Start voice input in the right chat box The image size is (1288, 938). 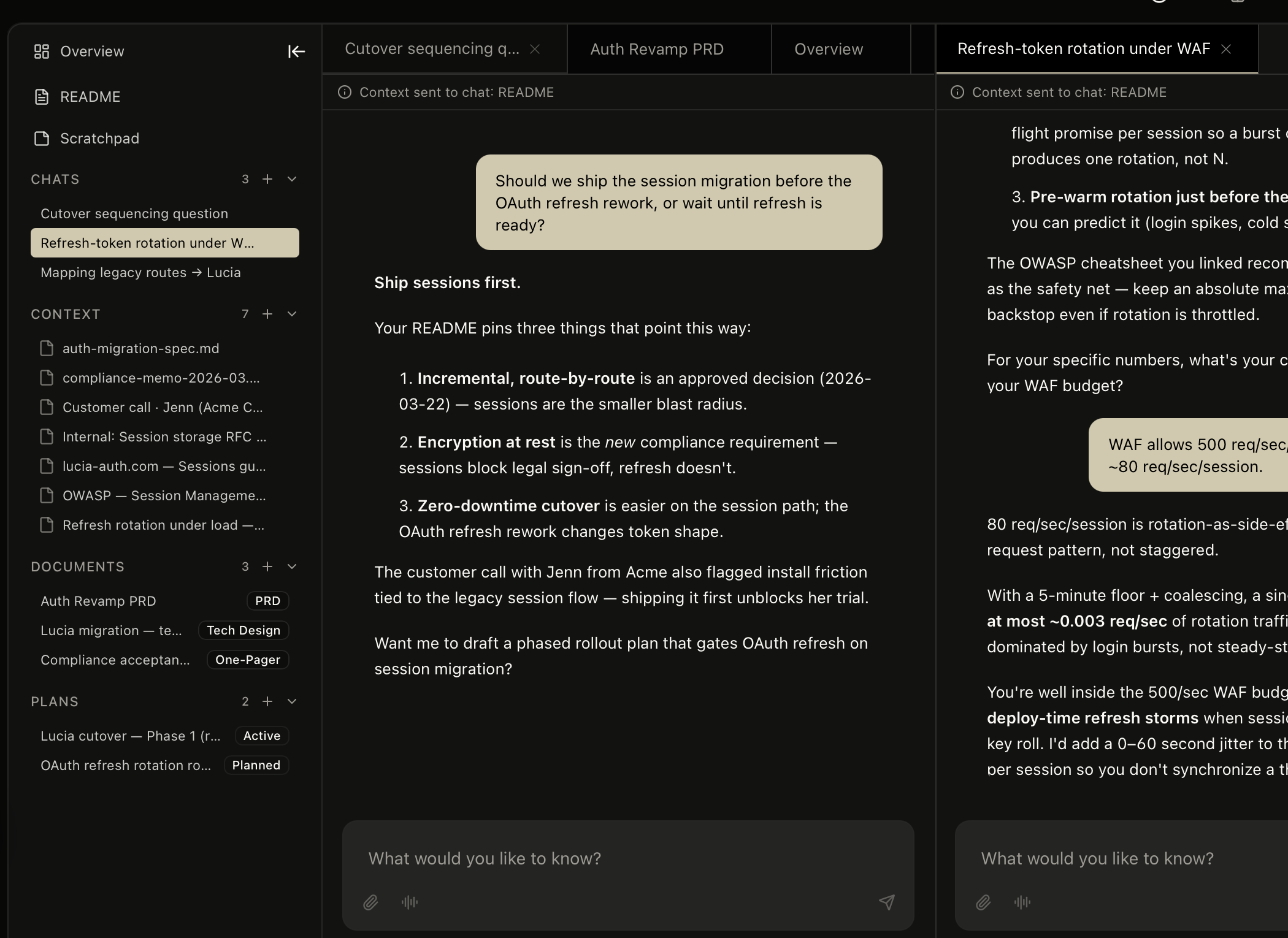1022,902
